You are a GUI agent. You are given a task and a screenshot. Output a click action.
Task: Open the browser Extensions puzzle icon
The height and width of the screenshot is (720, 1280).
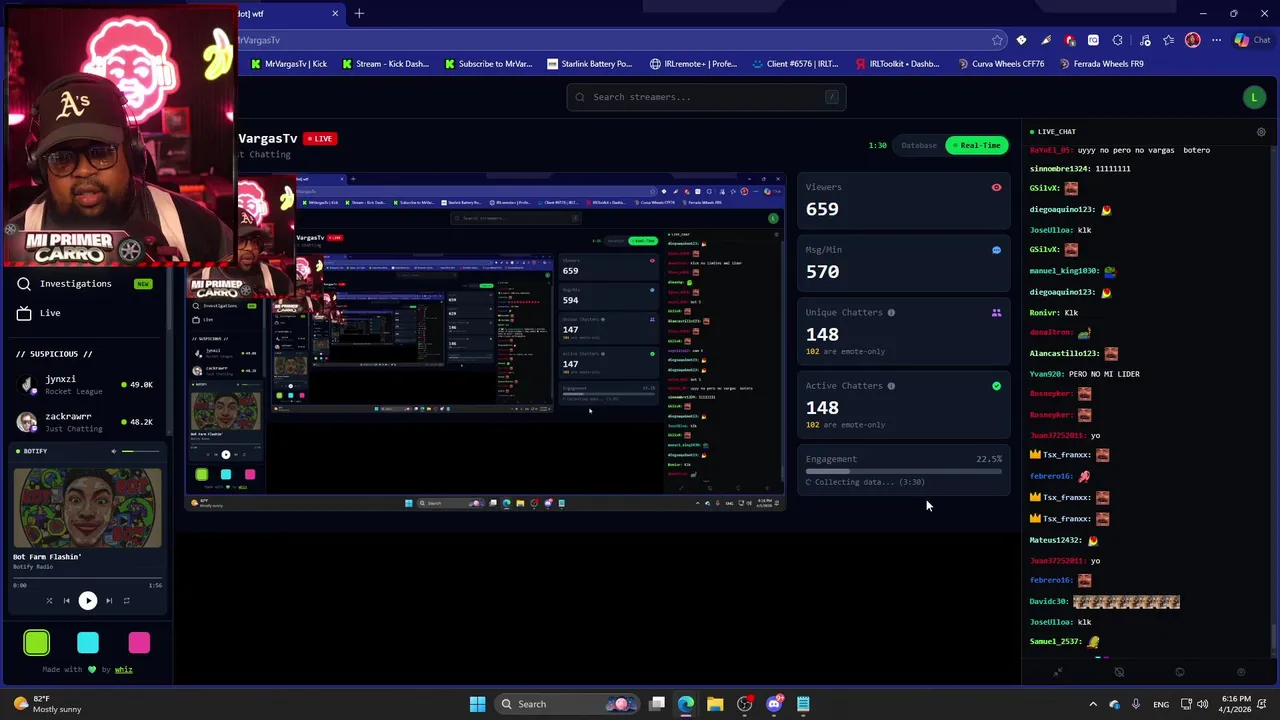click(x=1117, y=40)
